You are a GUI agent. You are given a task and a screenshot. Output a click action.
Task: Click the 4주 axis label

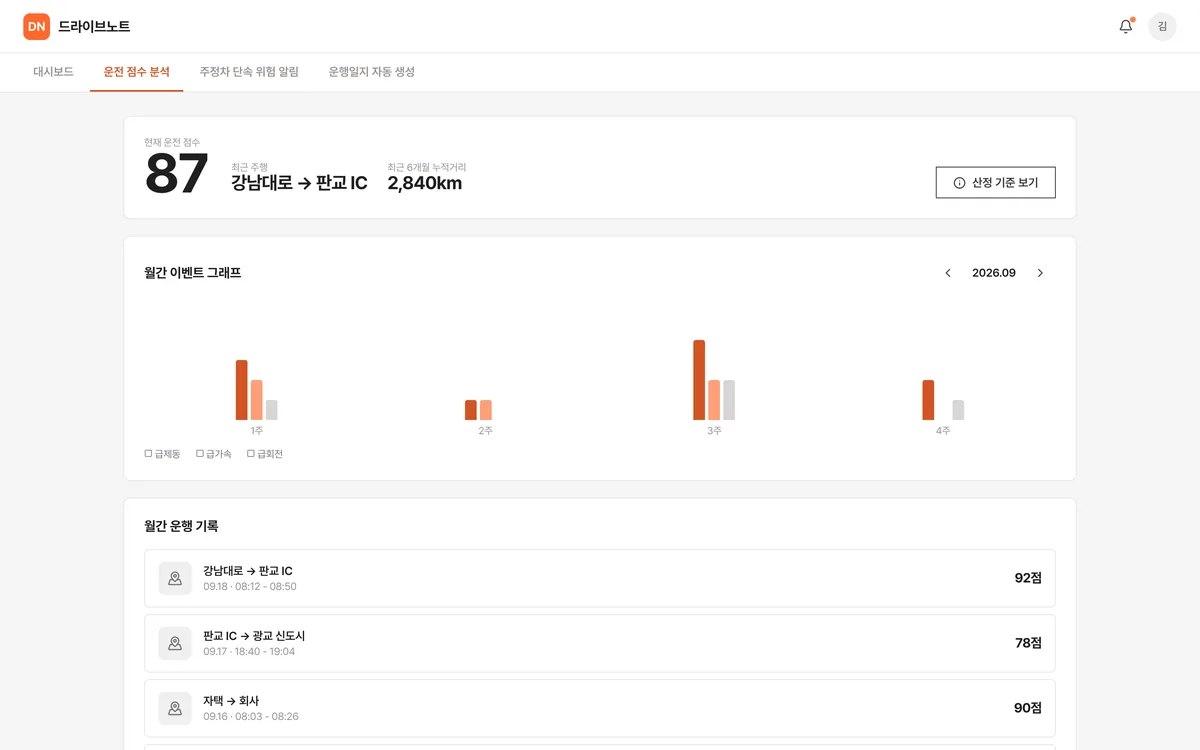943,431
